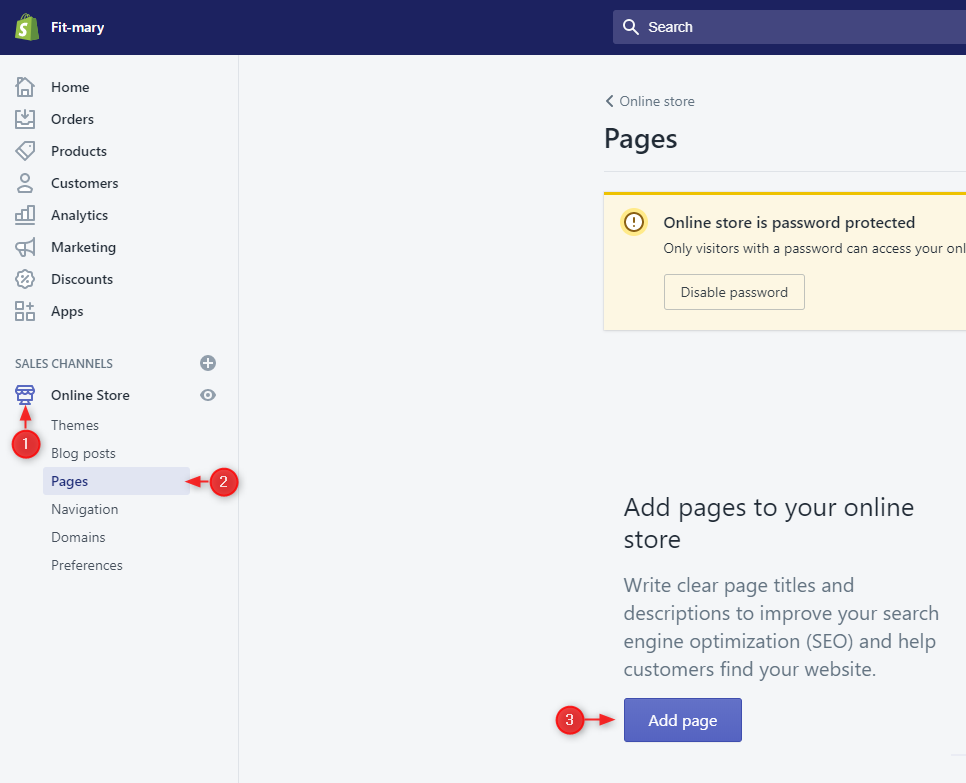Click the Add page button
The image size is (966, 783).
click(x=682, y=720)
